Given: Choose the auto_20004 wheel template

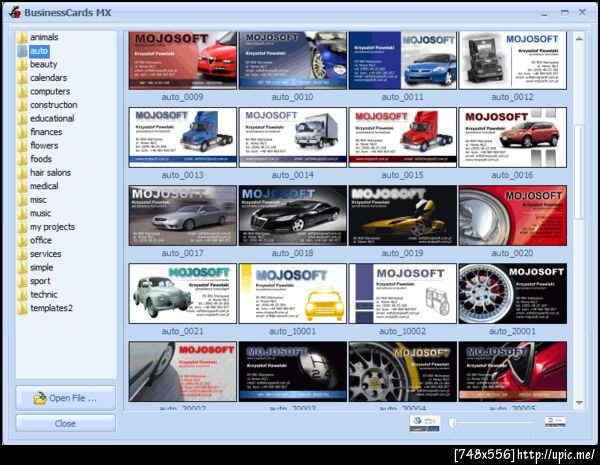Looking at the screenshot, I should tap(403, 372).
